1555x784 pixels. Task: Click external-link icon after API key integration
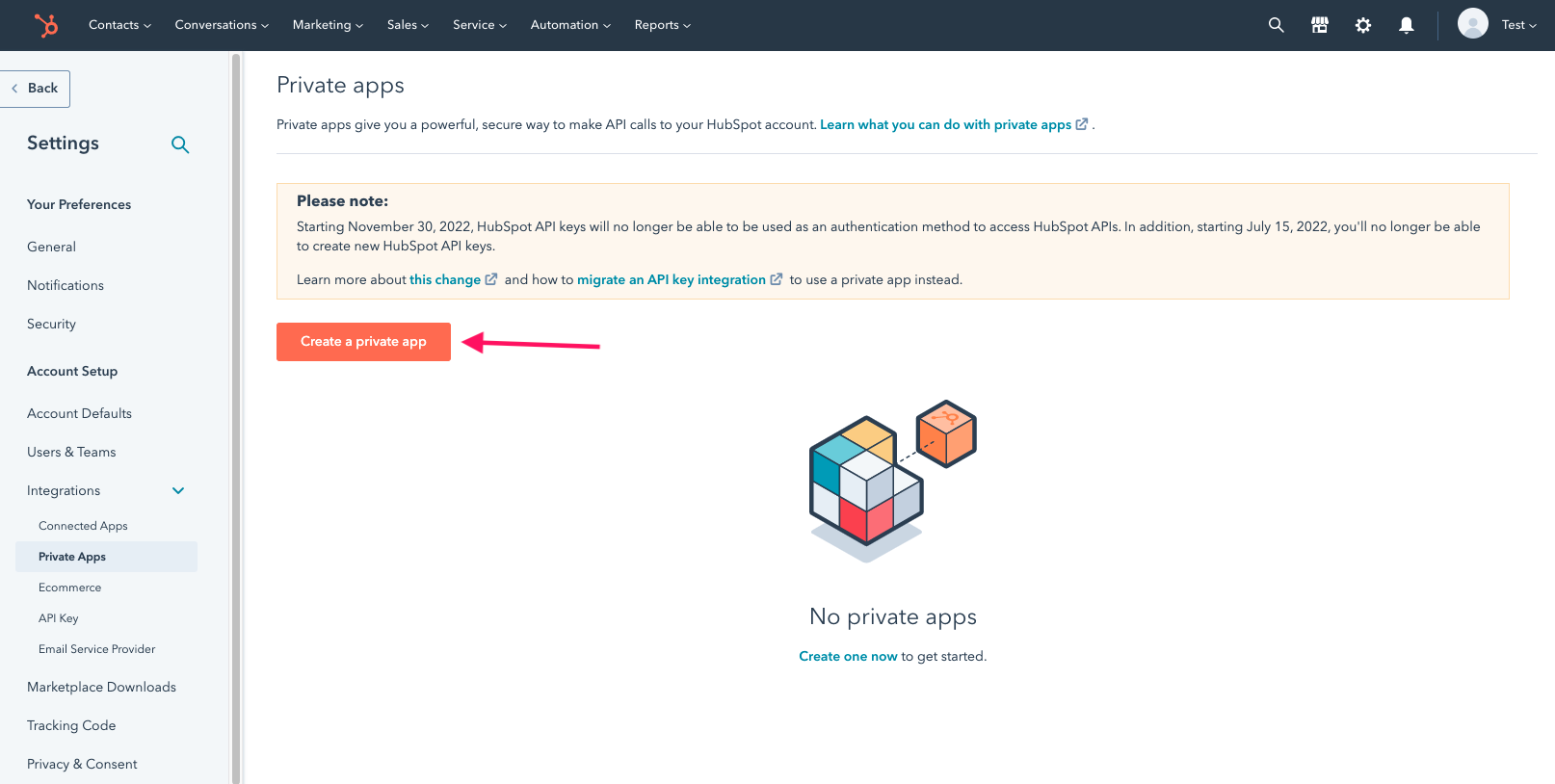pyautogui.click(x=777, y=279)
